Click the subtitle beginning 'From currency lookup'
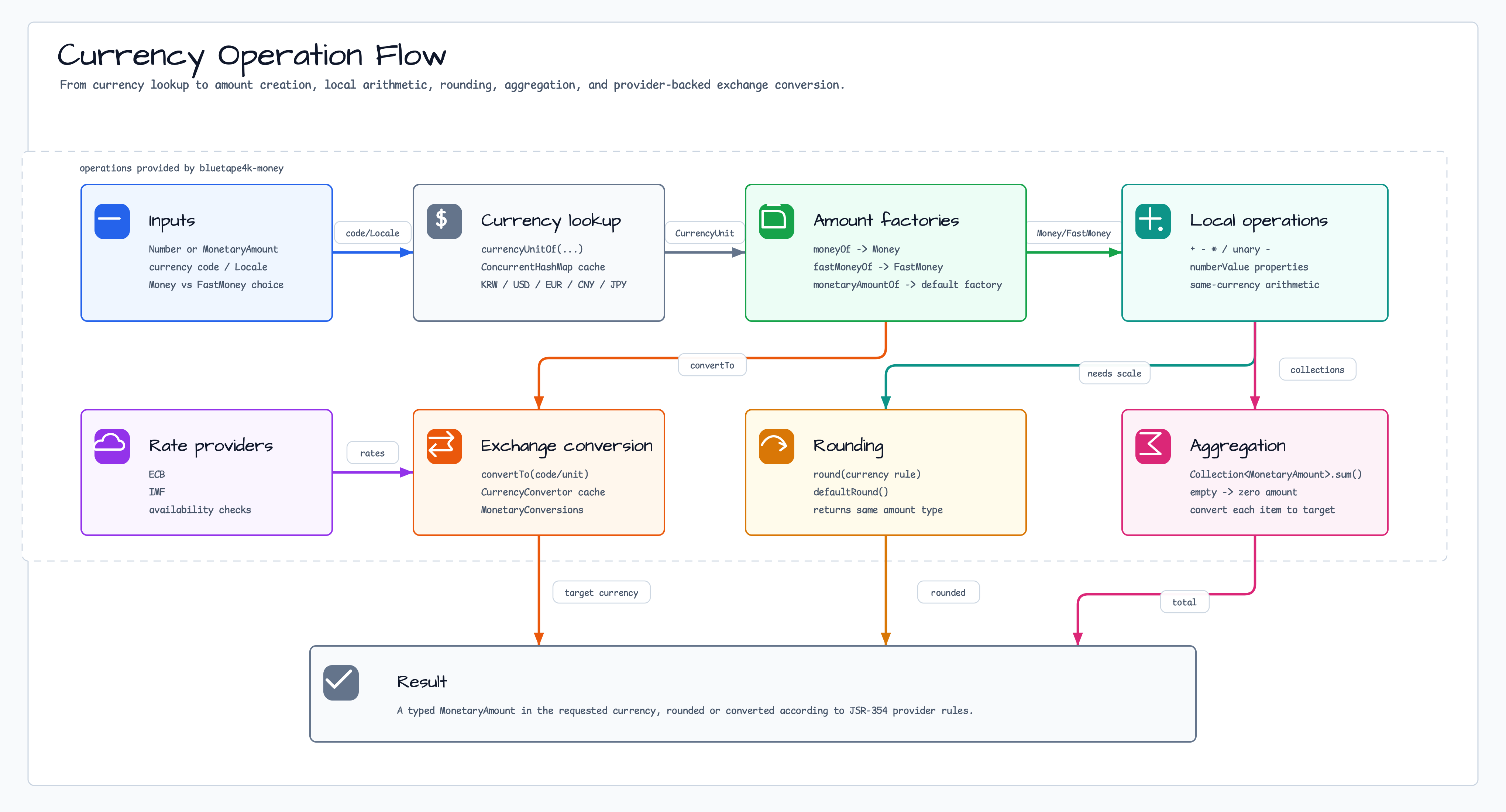The width and height of the screenshot is (1506, 812). pos(452,85)
